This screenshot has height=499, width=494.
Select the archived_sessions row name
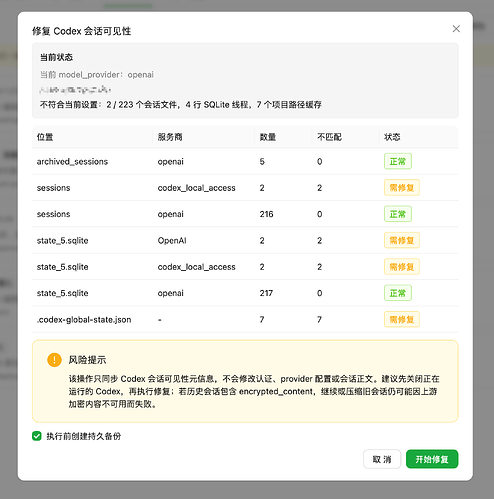pyautogui.click(x=72, y=162)
